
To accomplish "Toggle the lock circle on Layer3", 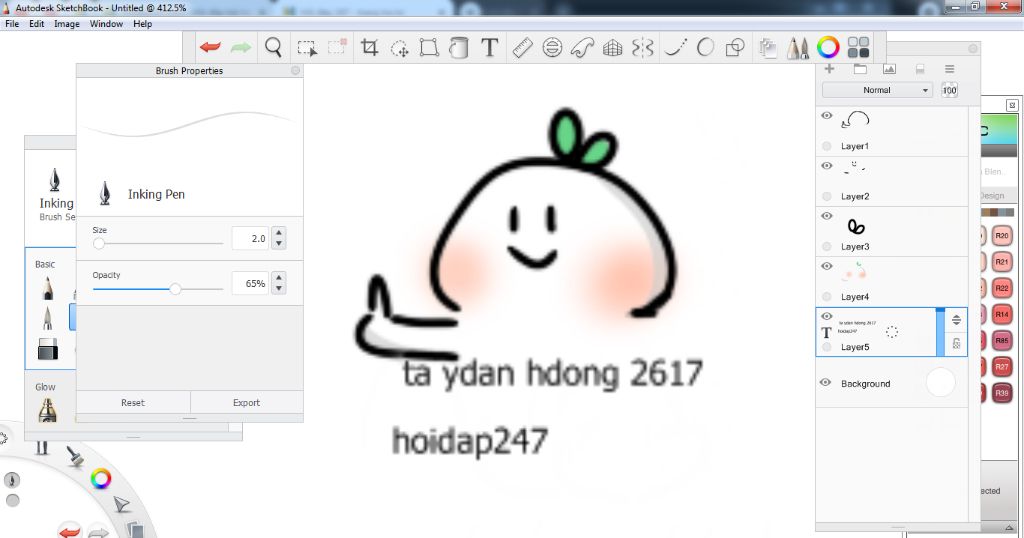I will (x=827, y=247).
